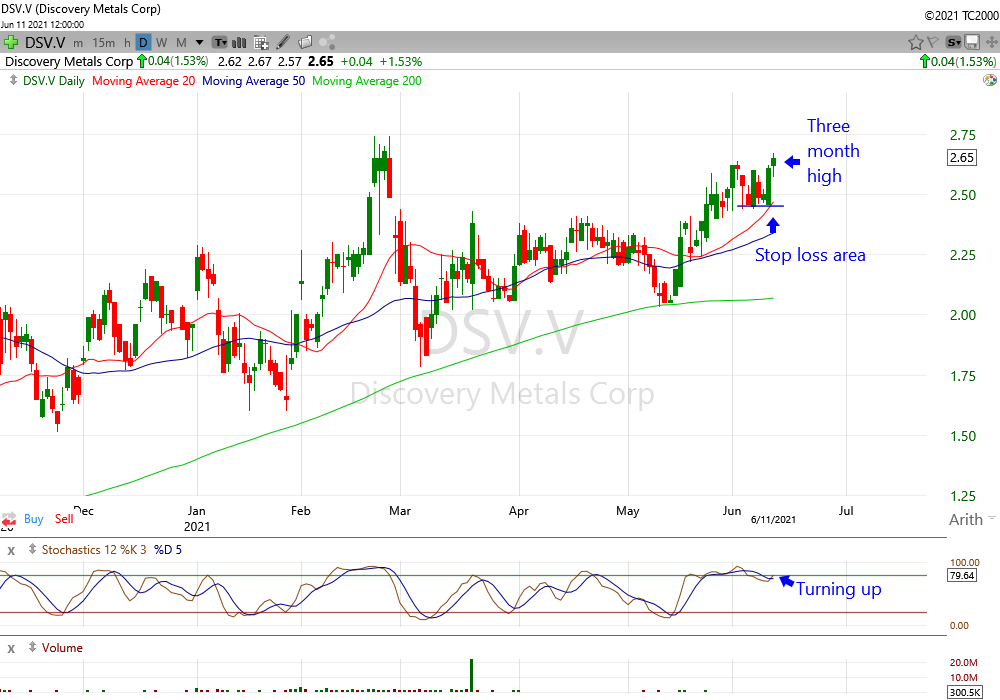Click the red-green trade arrows icon
1000x700 pixels.
pyautogui.click(x=8, y=520)
